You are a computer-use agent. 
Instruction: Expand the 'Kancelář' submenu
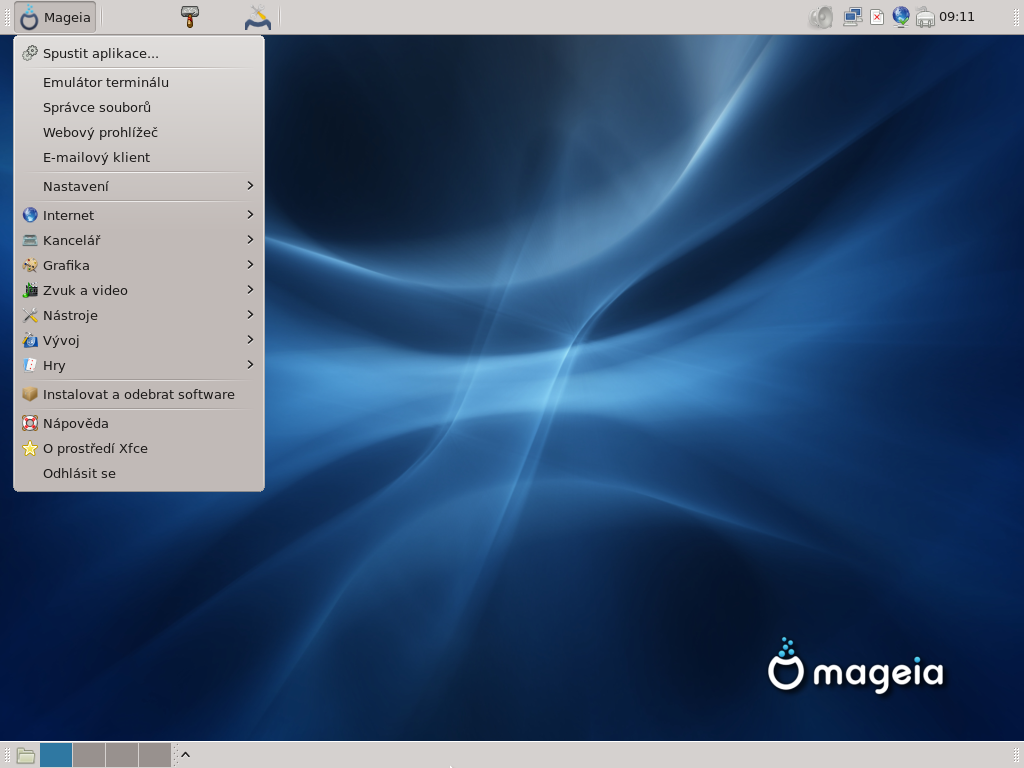point(138,240)
